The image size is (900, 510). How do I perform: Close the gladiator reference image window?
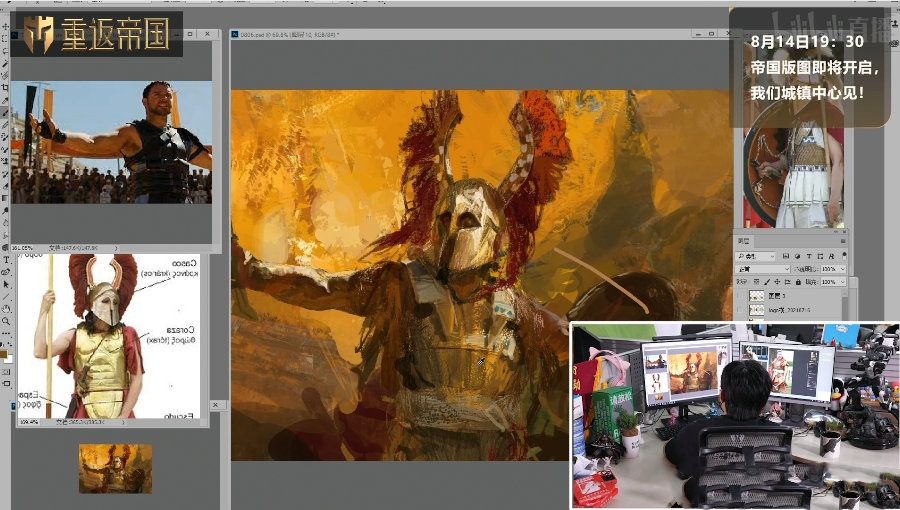[x=207, y=34]
